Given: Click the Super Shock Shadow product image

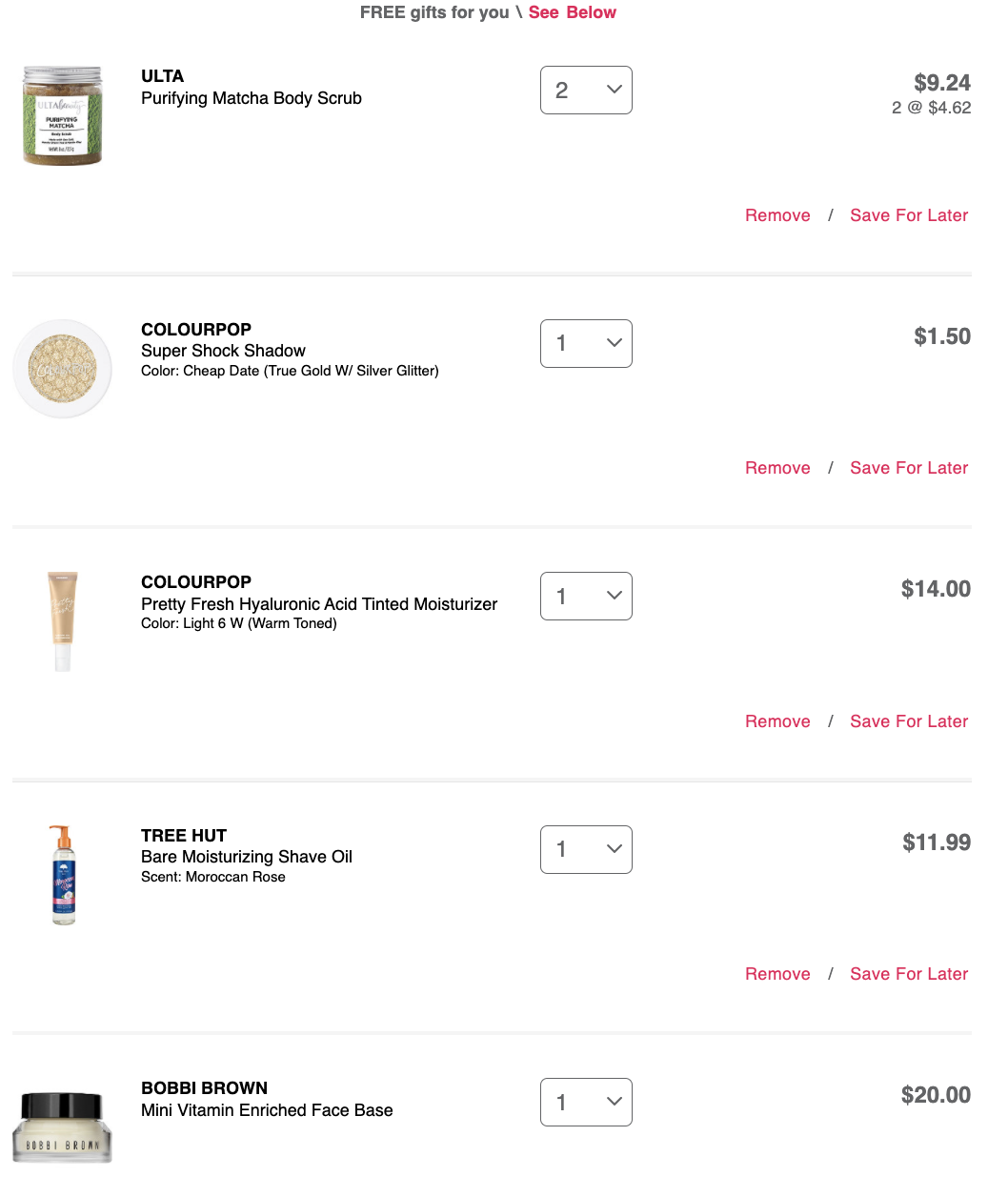Looking at the screenshot, I should (63, 369).
